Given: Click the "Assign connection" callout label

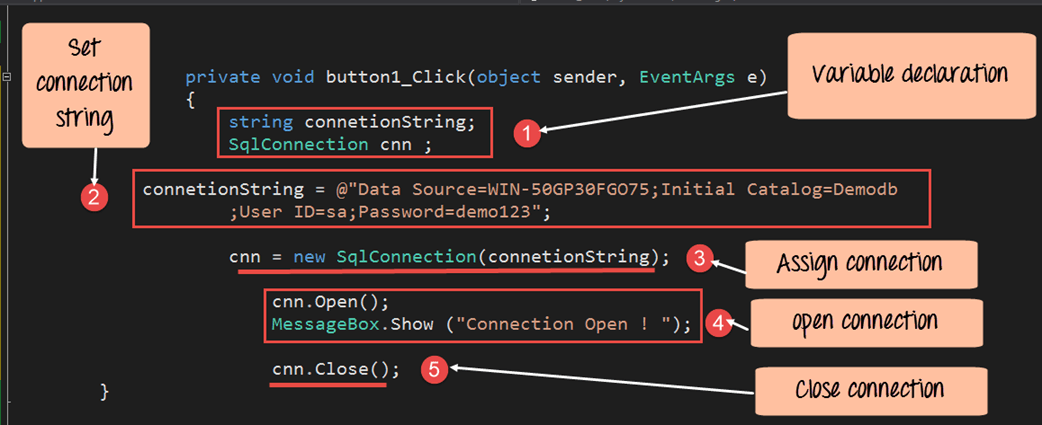Looking at the screenshot, I should point(859,265).
